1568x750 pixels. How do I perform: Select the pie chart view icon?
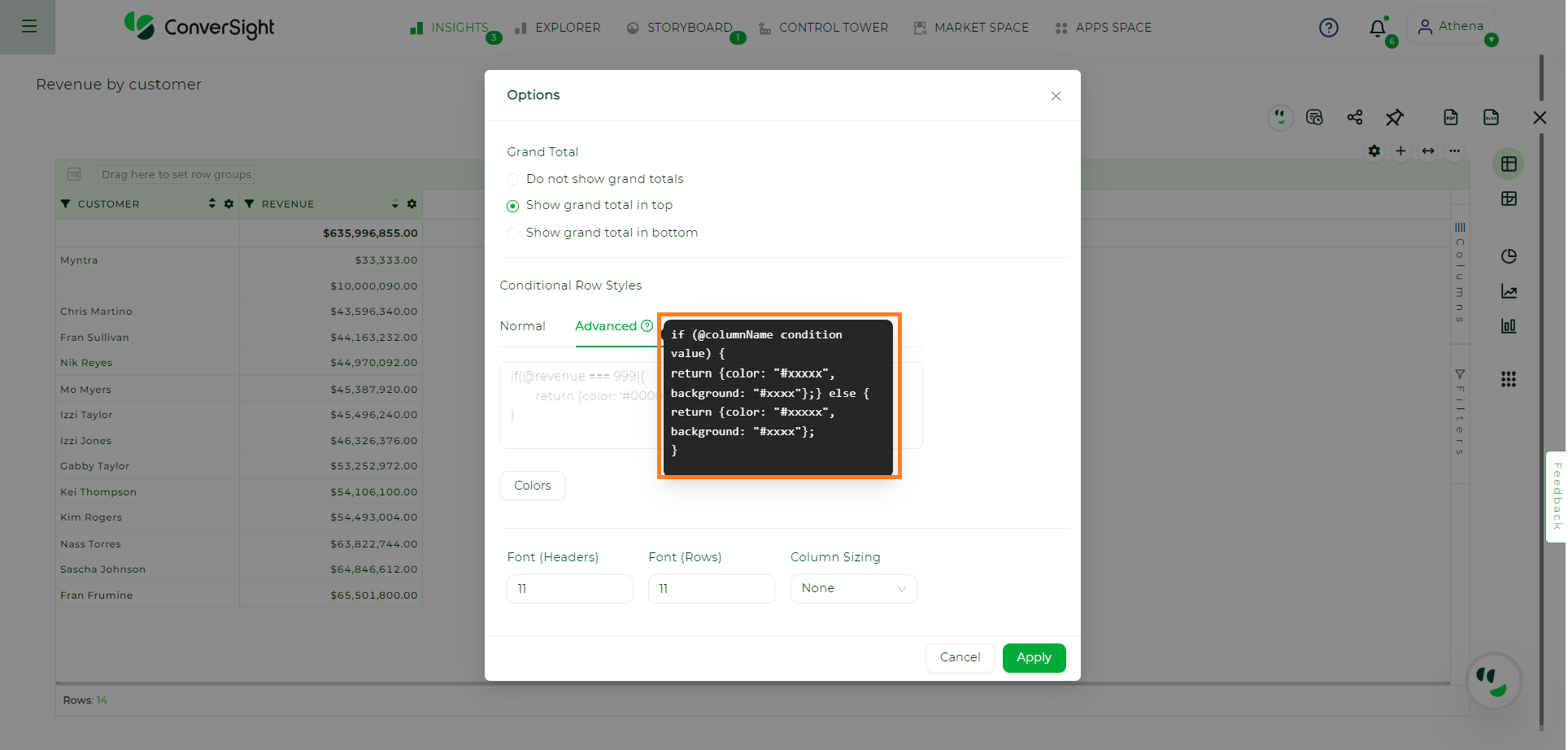pyautogui.click(x=1509, y=256)
